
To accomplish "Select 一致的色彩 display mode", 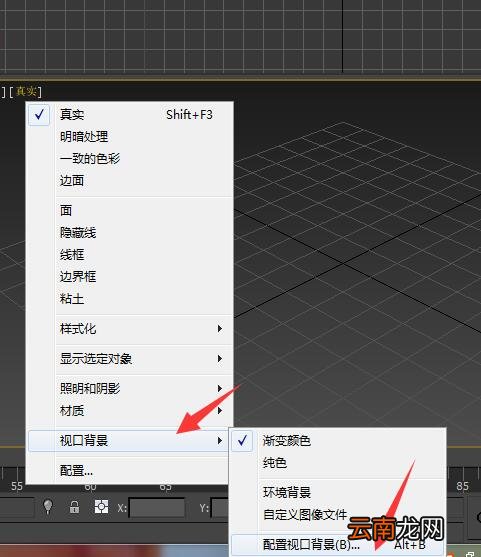I will 131,158.
